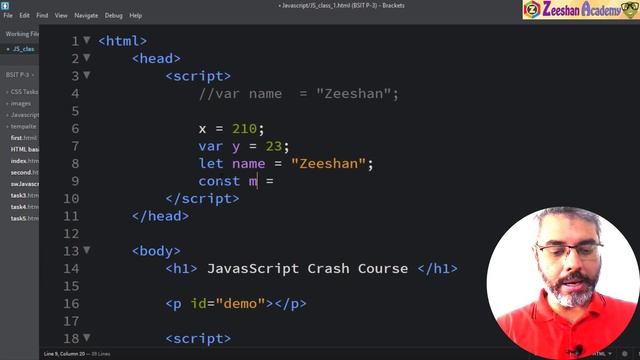Click line number 9 in the gutter
The image size is (640, 360).
point(75,181)
